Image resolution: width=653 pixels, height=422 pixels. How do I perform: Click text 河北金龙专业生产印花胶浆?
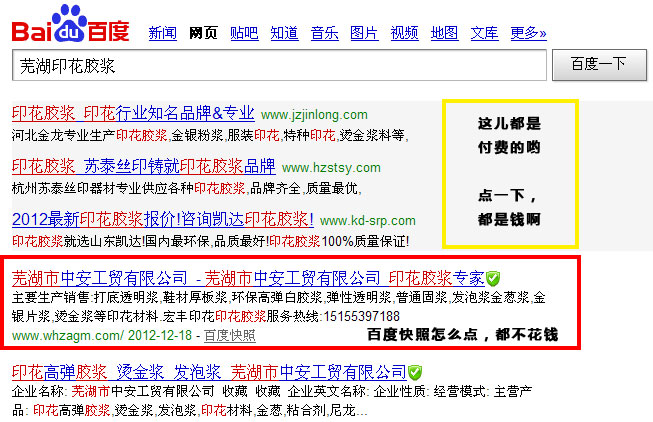90,135
